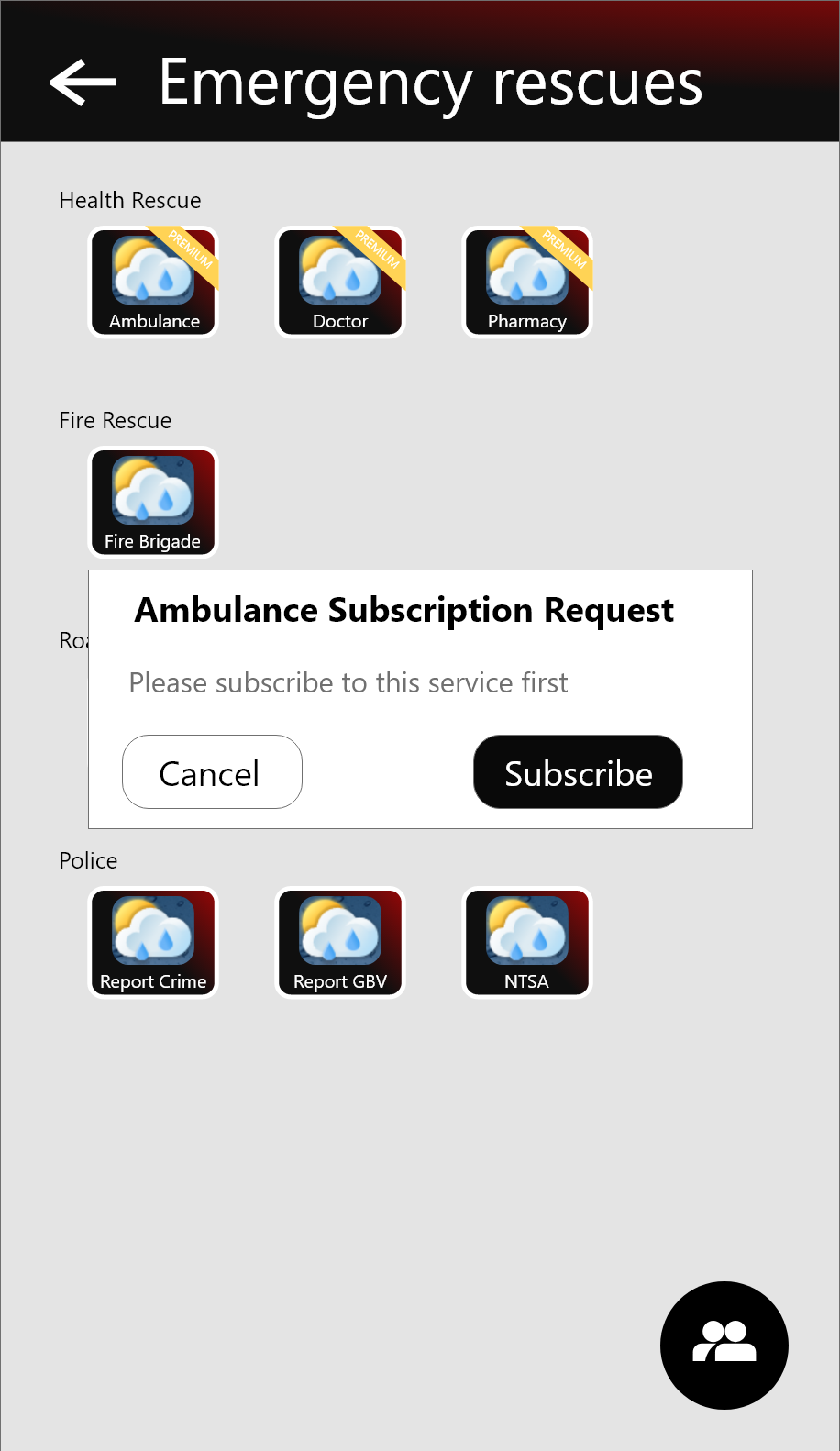The width and height of the screenshot is (840, 1451).
Task: Click the Fire Rescue section heading
Action: pyautogui.click(x=116, y=421)
